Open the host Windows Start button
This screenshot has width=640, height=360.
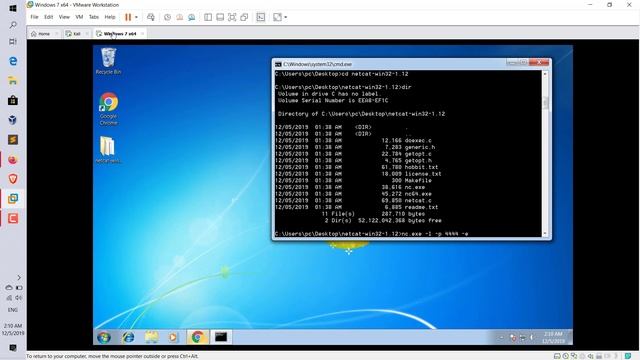[13, 8]
